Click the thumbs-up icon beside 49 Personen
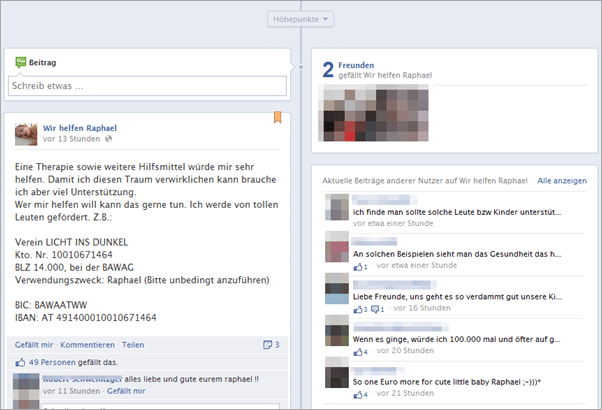602x410 pixels. [20, 362]
